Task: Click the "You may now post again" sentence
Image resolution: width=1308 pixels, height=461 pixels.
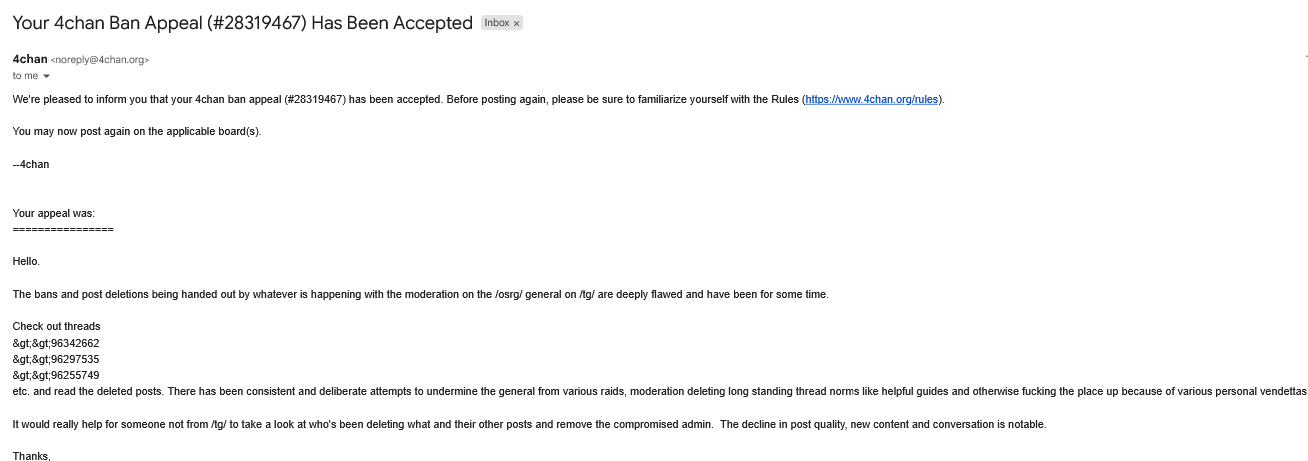Action: click(x=137, y=132)
